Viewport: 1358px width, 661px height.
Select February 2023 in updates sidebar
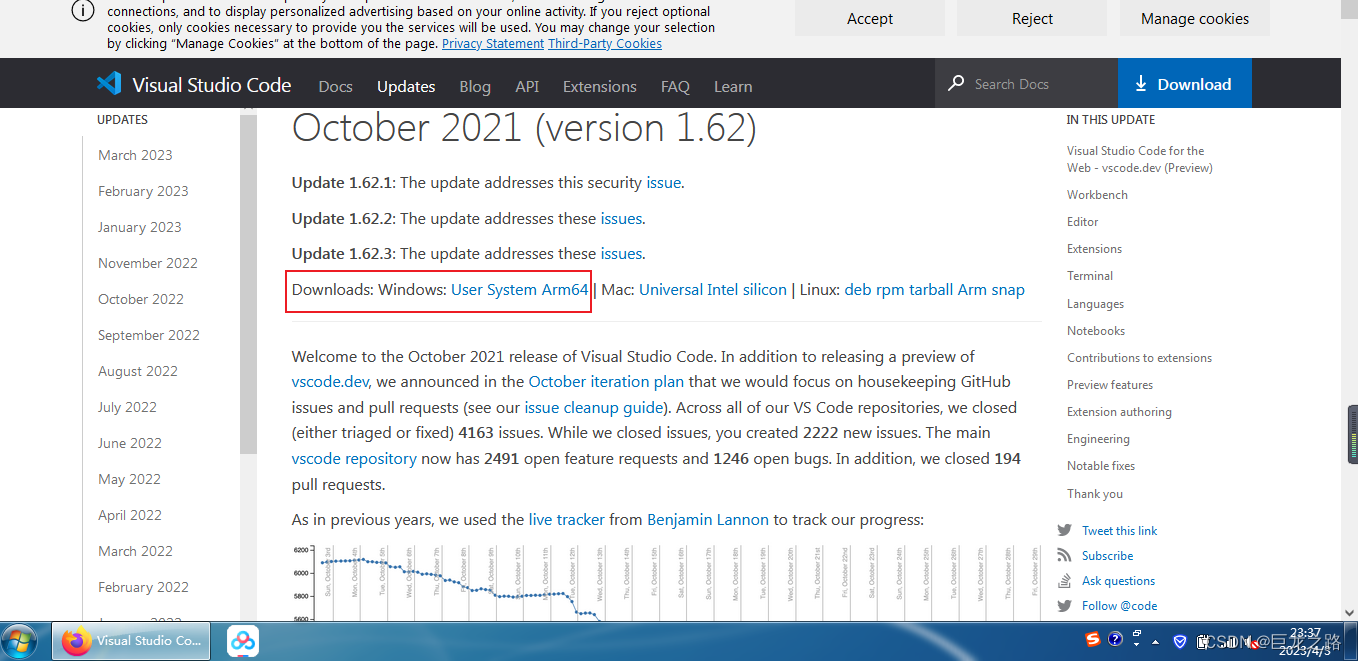(x=143, y=191)
